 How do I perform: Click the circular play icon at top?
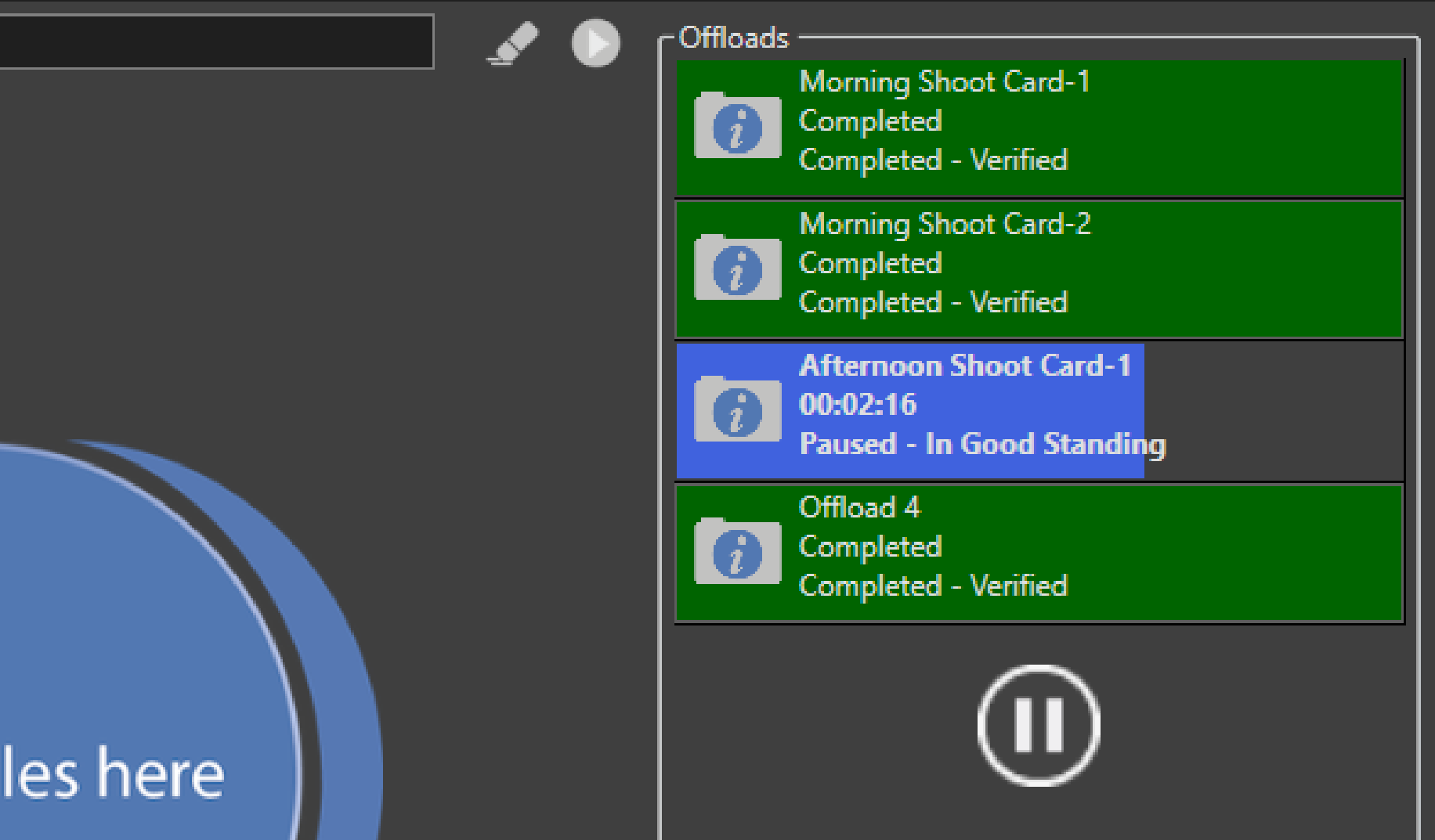(x=595, y=45)
